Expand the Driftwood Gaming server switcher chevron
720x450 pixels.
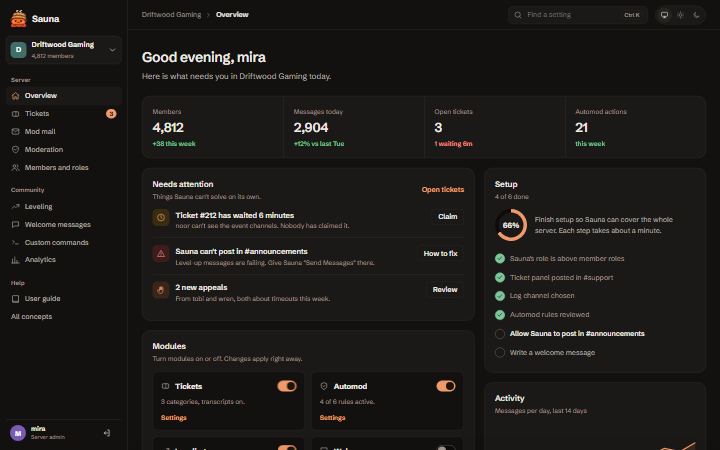coord(112,50)
